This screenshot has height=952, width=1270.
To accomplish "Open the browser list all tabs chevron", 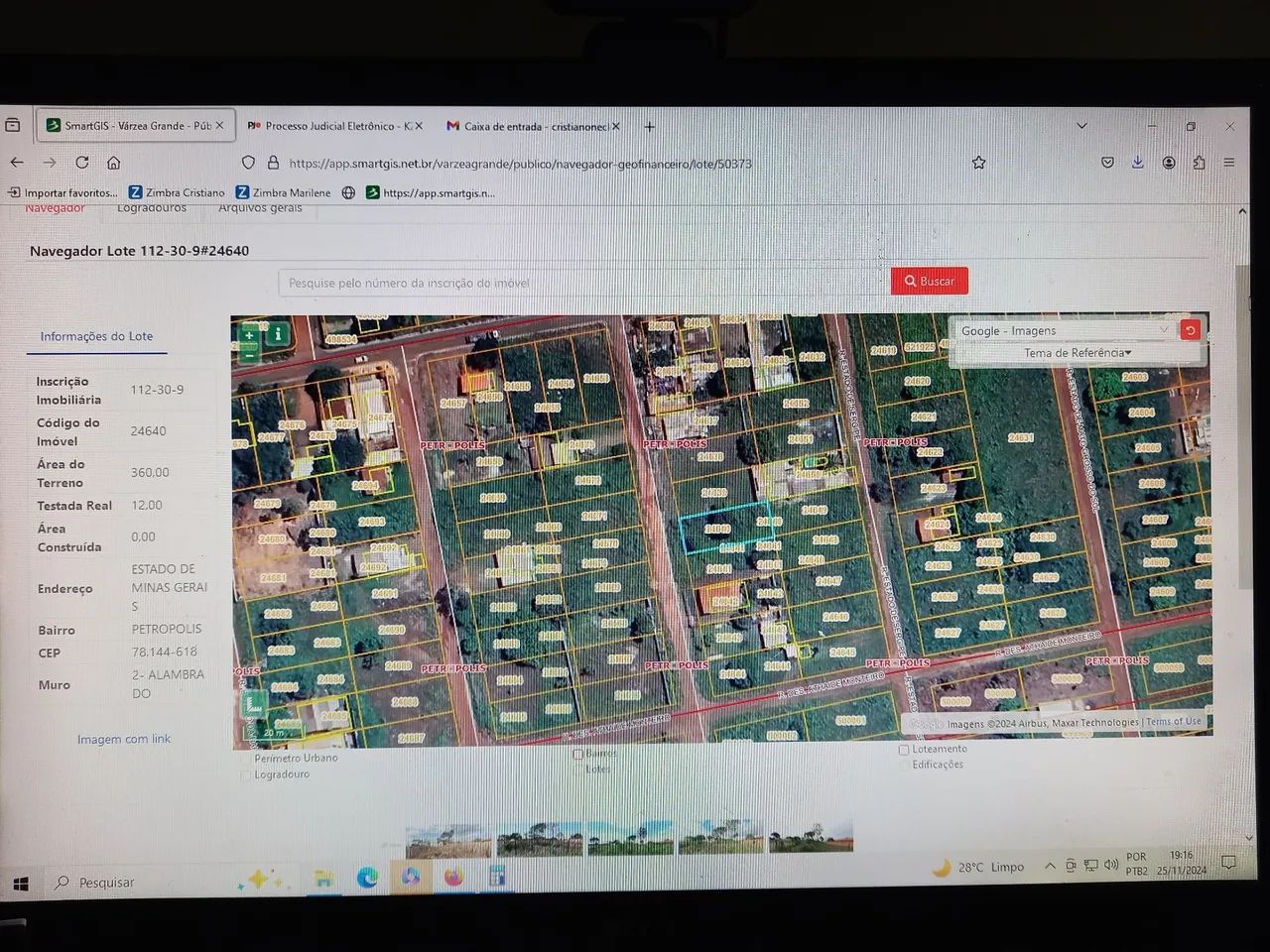I will [1082, 126].
